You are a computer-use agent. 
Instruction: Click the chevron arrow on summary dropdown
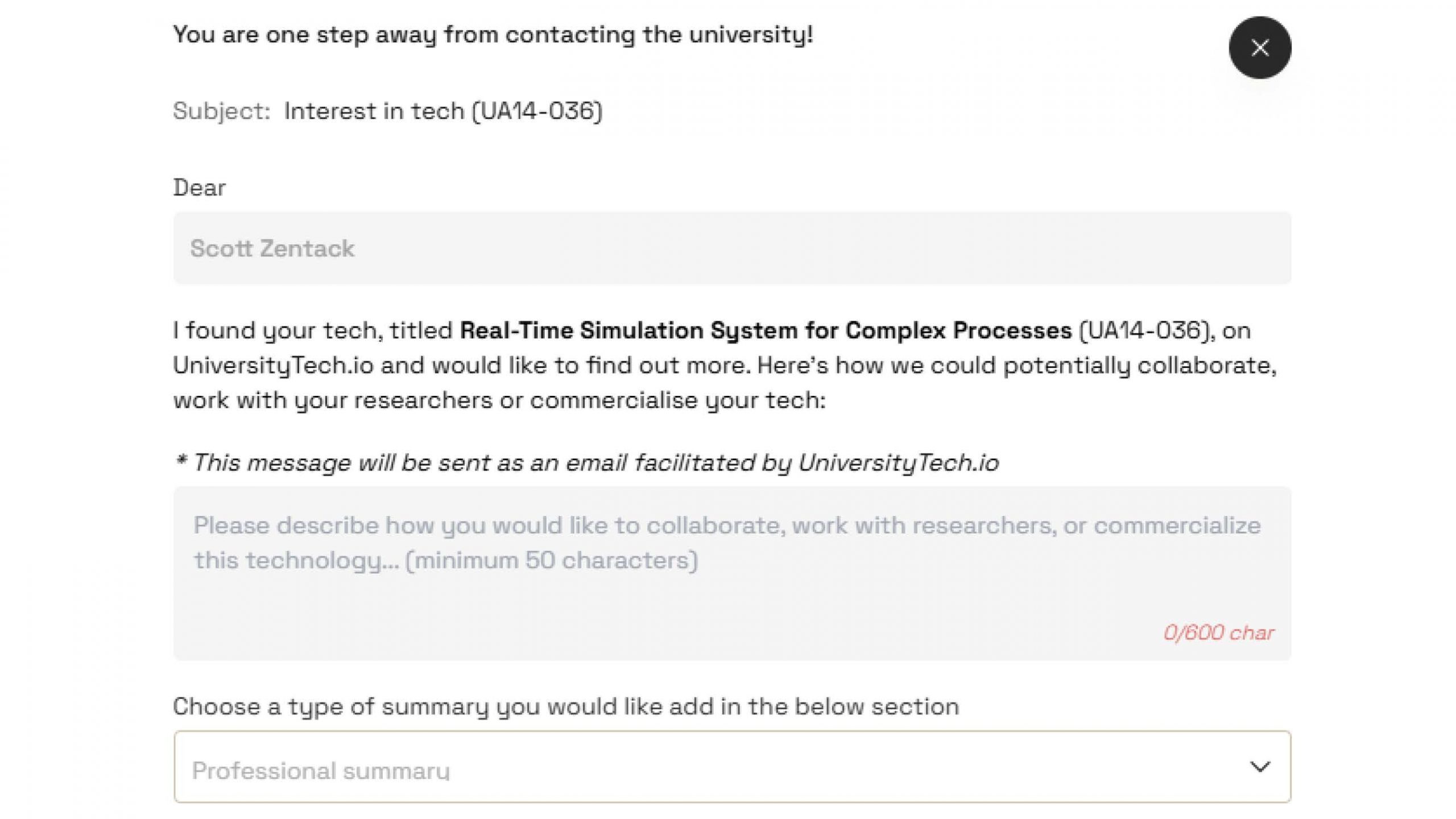pos(1260,767)
